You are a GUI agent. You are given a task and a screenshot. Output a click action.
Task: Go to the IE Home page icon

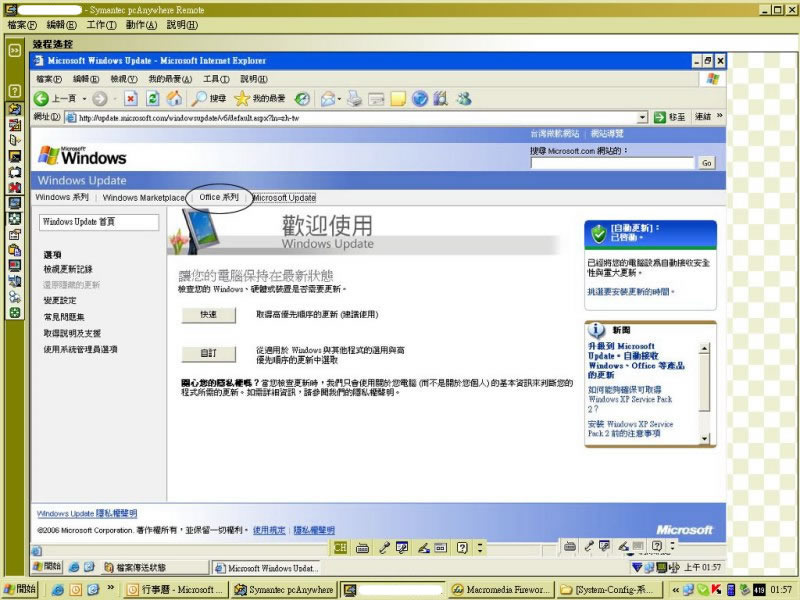pyautogui.click(x=174, y=98)
